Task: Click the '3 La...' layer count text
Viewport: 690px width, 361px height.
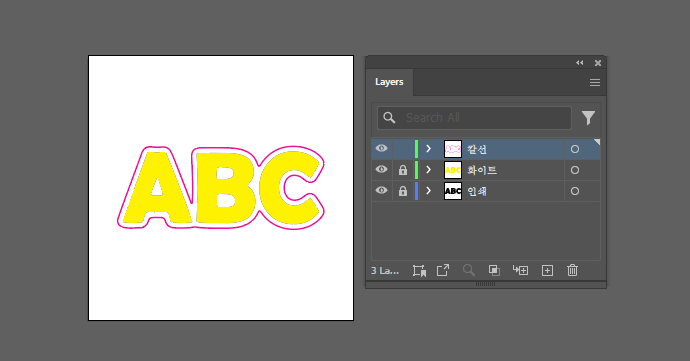Action: point(385,271)
